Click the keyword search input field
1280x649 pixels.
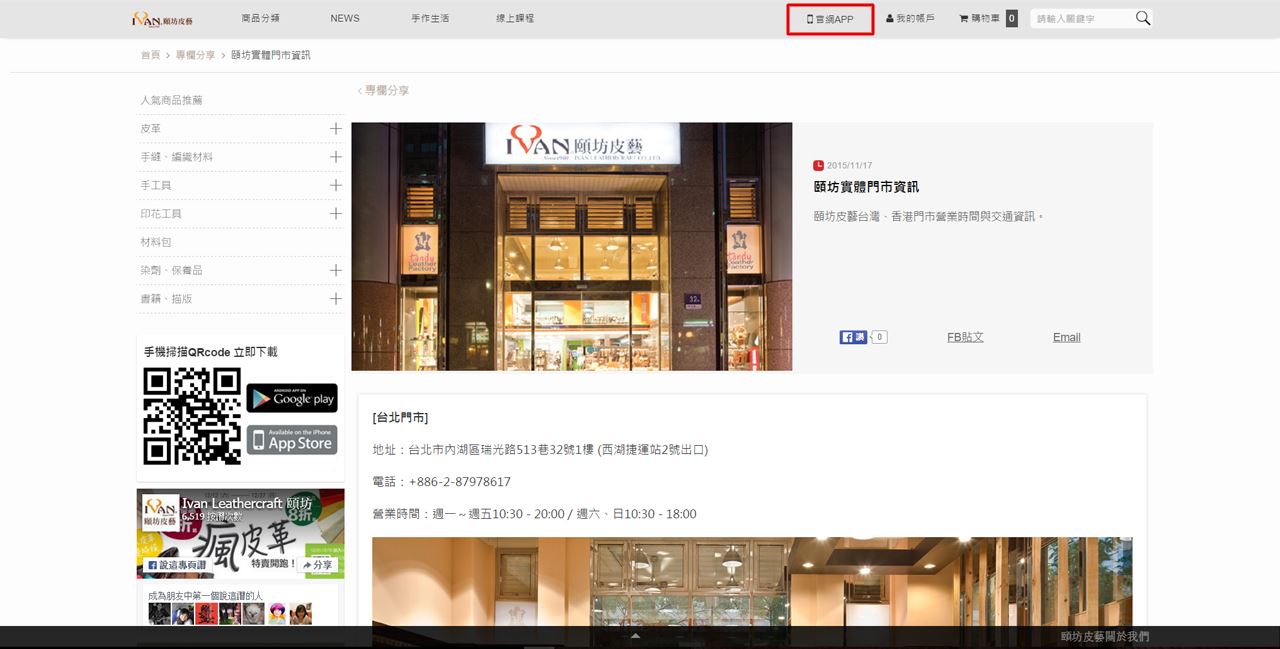pyautogui.click(x=1080, y=19)
